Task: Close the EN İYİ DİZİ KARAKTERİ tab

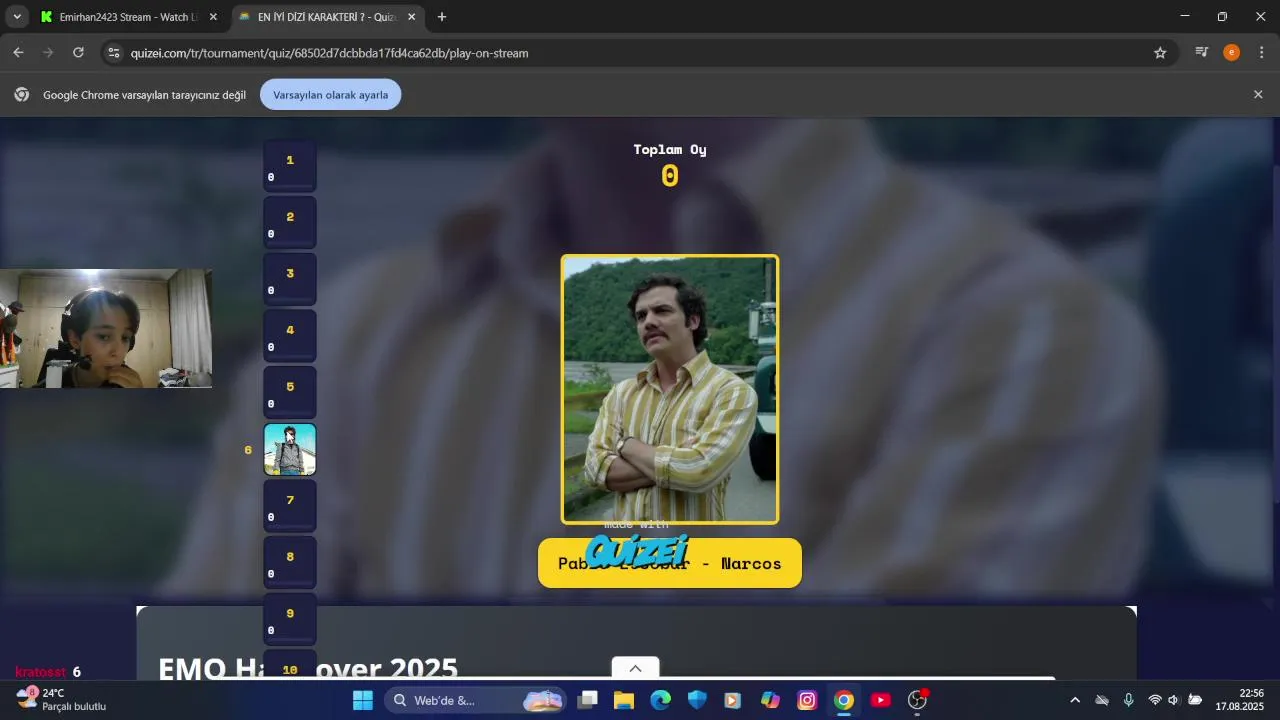Action: pos(411,17)
